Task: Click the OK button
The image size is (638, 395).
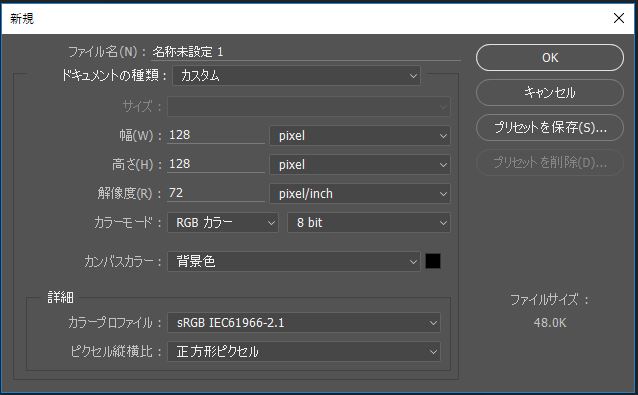Action: (549, 57)
